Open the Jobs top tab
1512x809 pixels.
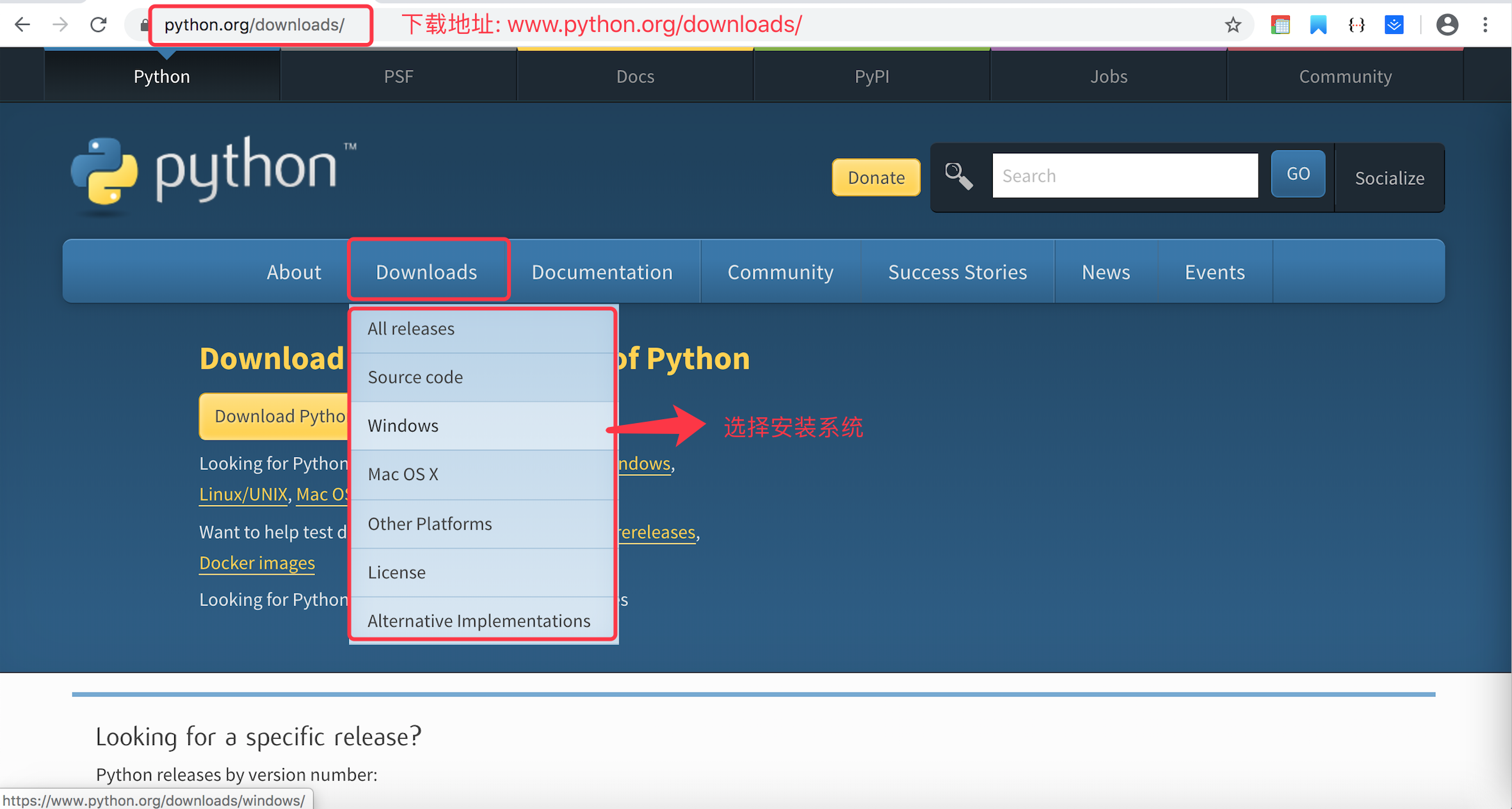click(1109, 76)
